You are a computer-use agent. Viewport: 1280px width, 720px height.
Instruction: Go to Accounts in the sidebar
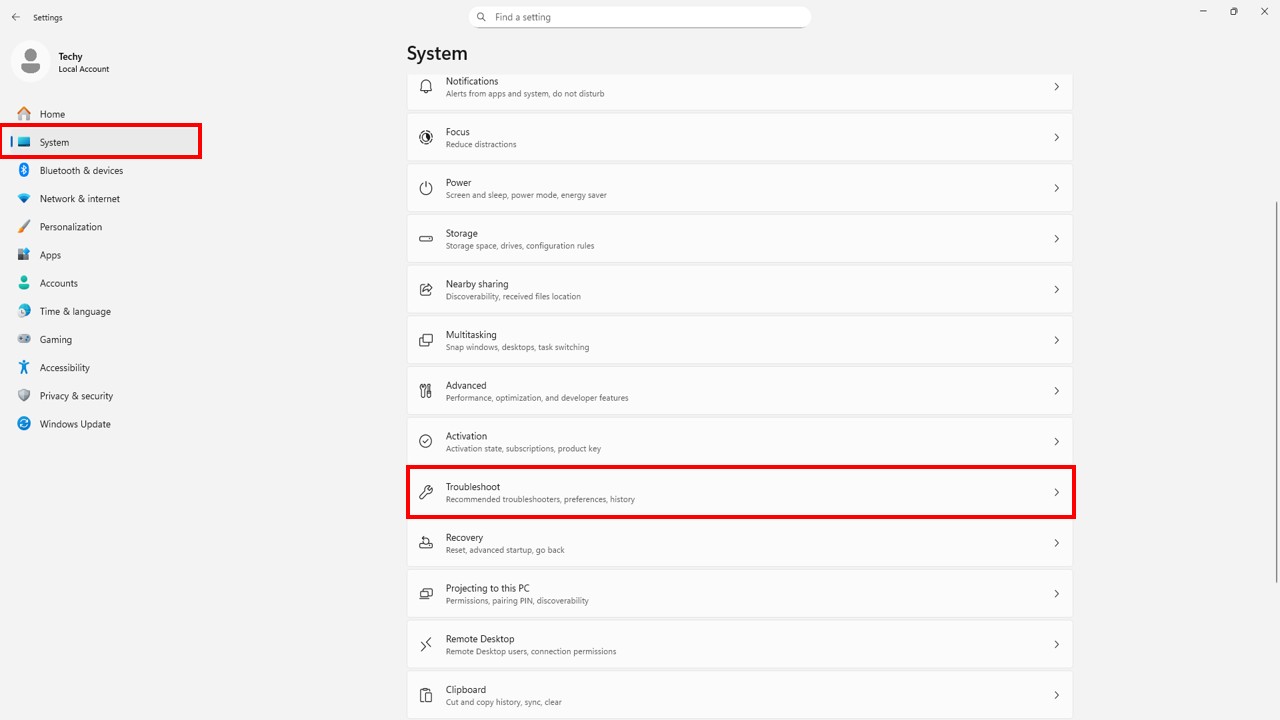point(58,283)
